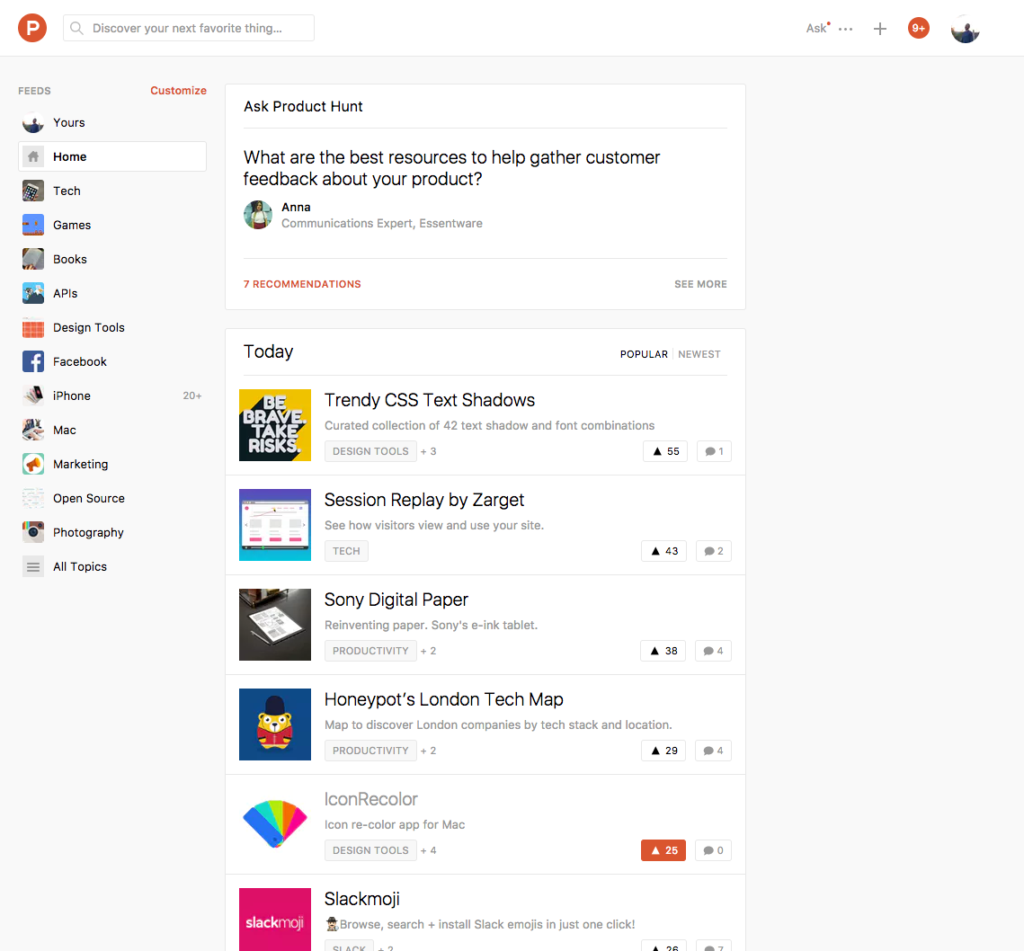Open the user profile avatar menu

[965, 29]
